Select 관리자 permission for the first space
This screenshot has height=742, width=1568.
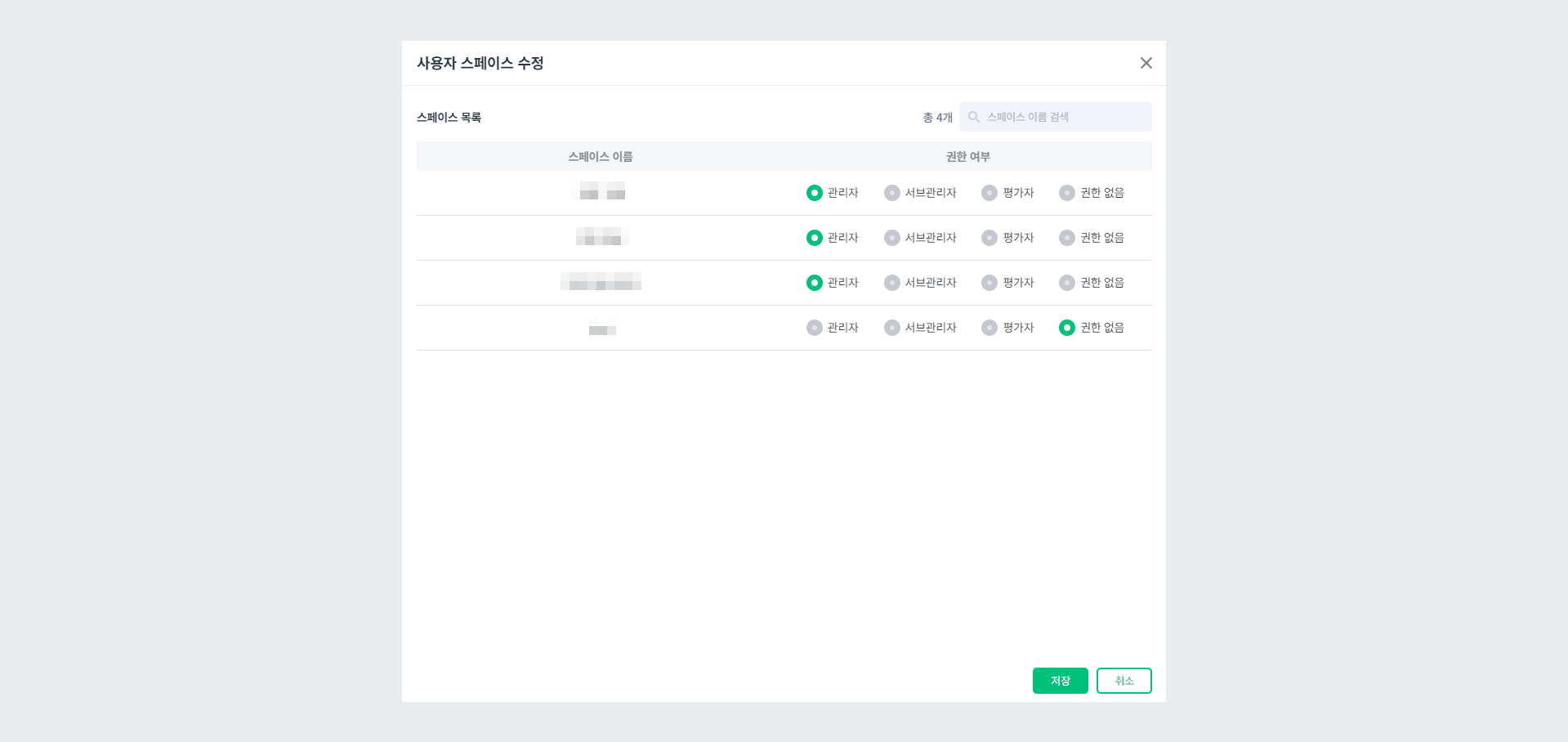coord(814,193)
